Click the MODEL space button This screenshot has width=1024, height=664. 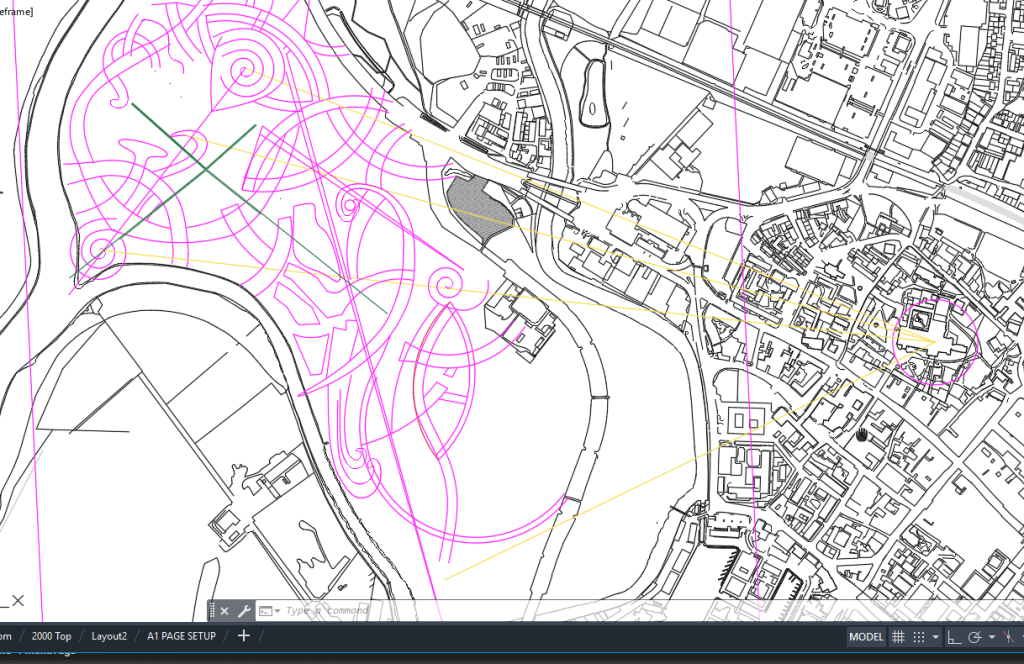point(866,637)
